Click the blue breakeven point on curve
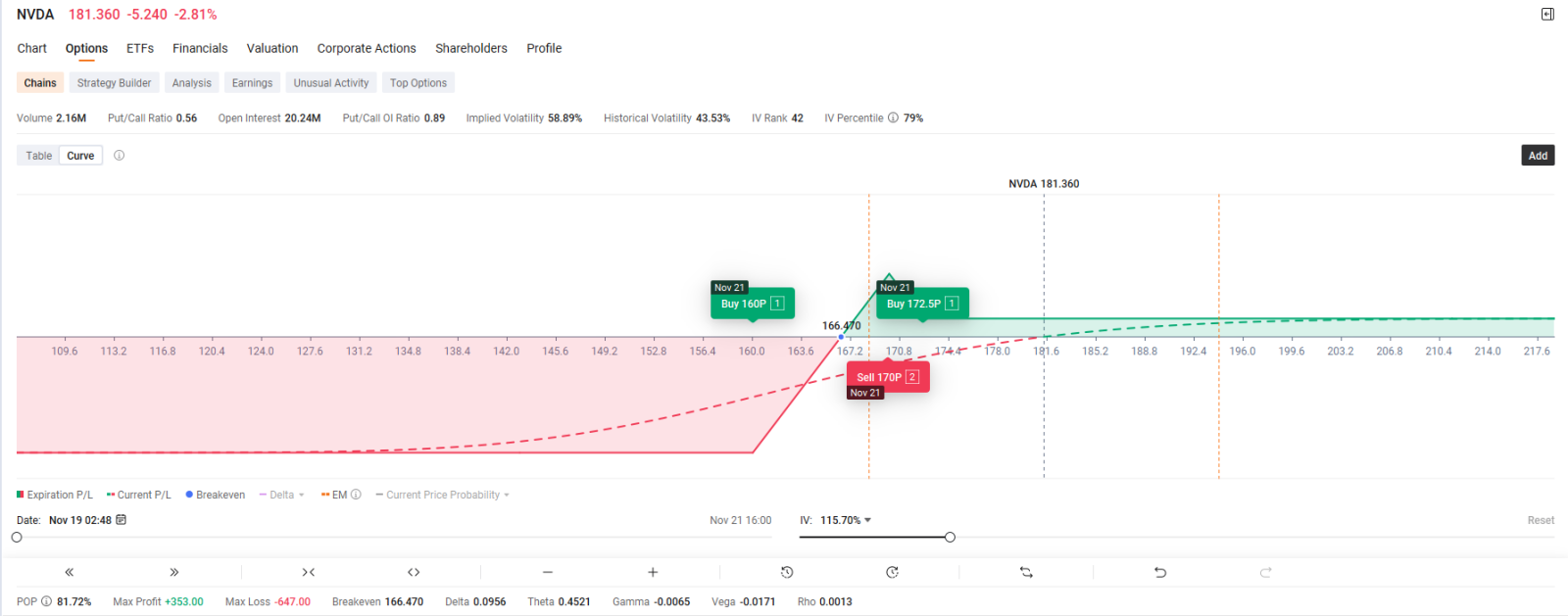The width and height of the screenshot is (1568, 616). (x=841, y=337)
